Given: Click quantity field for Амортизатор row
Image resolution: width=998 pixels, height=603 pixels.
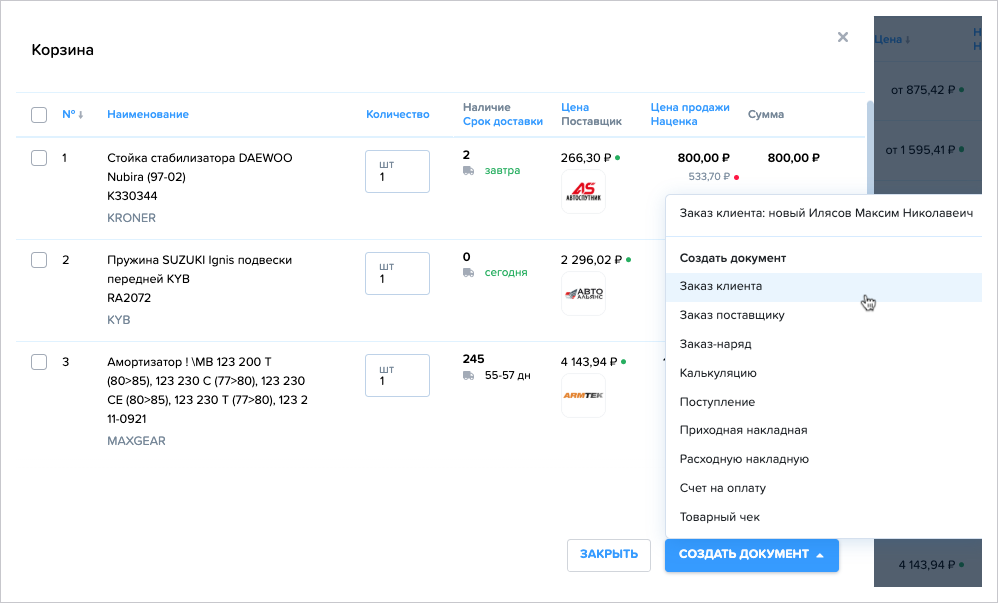Looking at the screenshot, I should click(x=397, y=375).
